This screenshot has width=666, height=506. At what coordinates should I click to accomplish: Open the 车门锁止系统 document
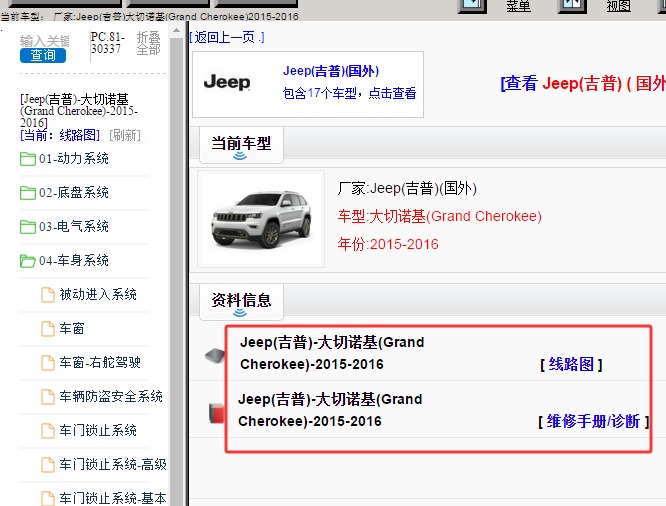click(98, 430)
